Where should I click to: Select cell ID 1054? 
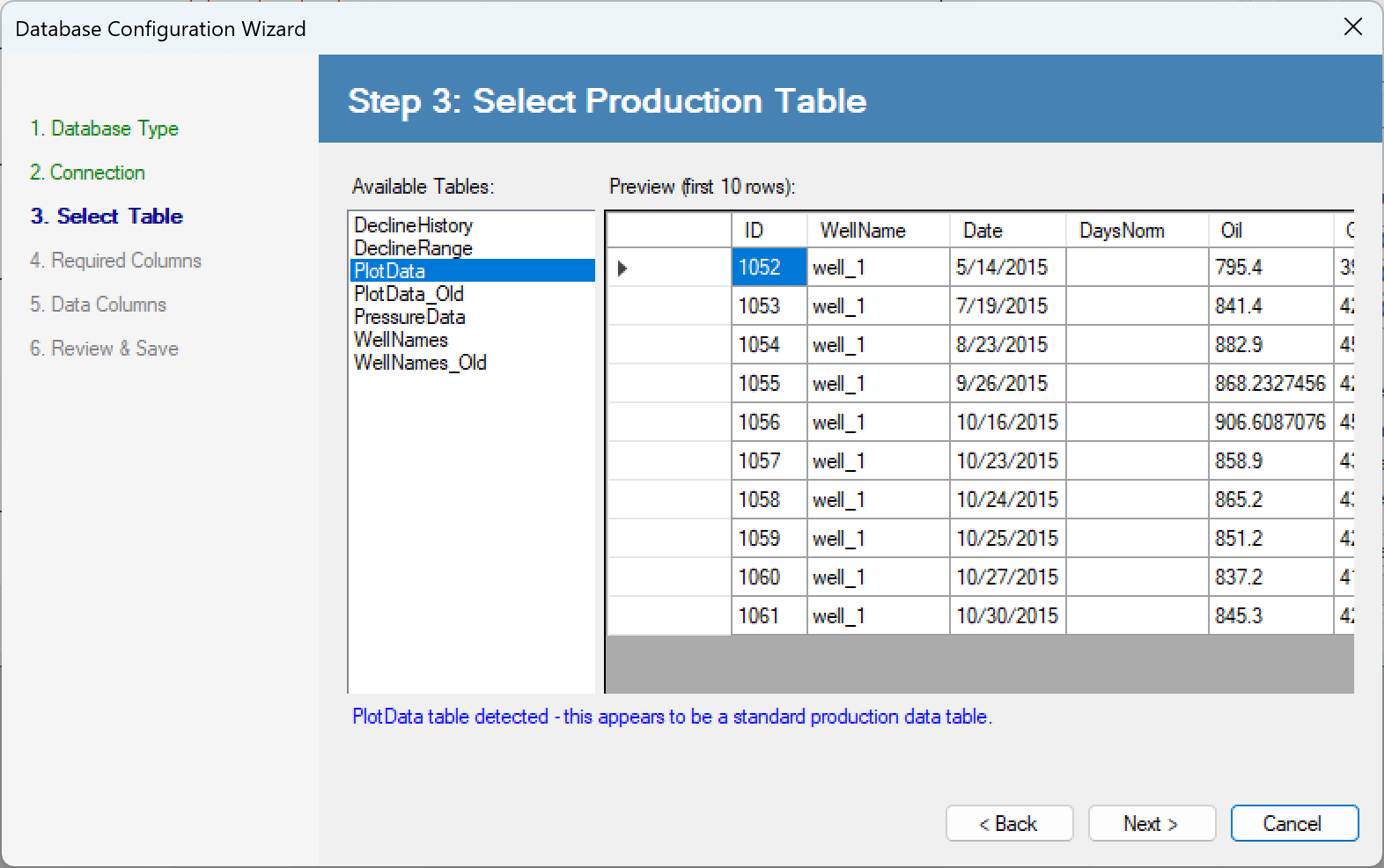click(x=769, y=345)
